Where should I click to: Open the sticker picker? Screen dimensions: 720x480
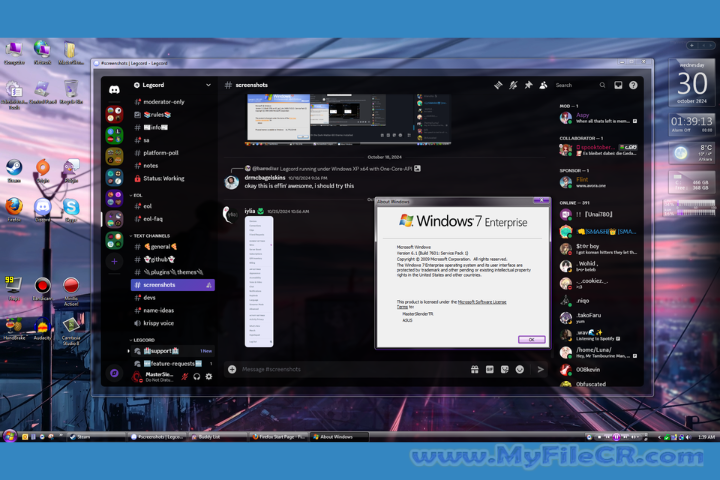(505, 369)
